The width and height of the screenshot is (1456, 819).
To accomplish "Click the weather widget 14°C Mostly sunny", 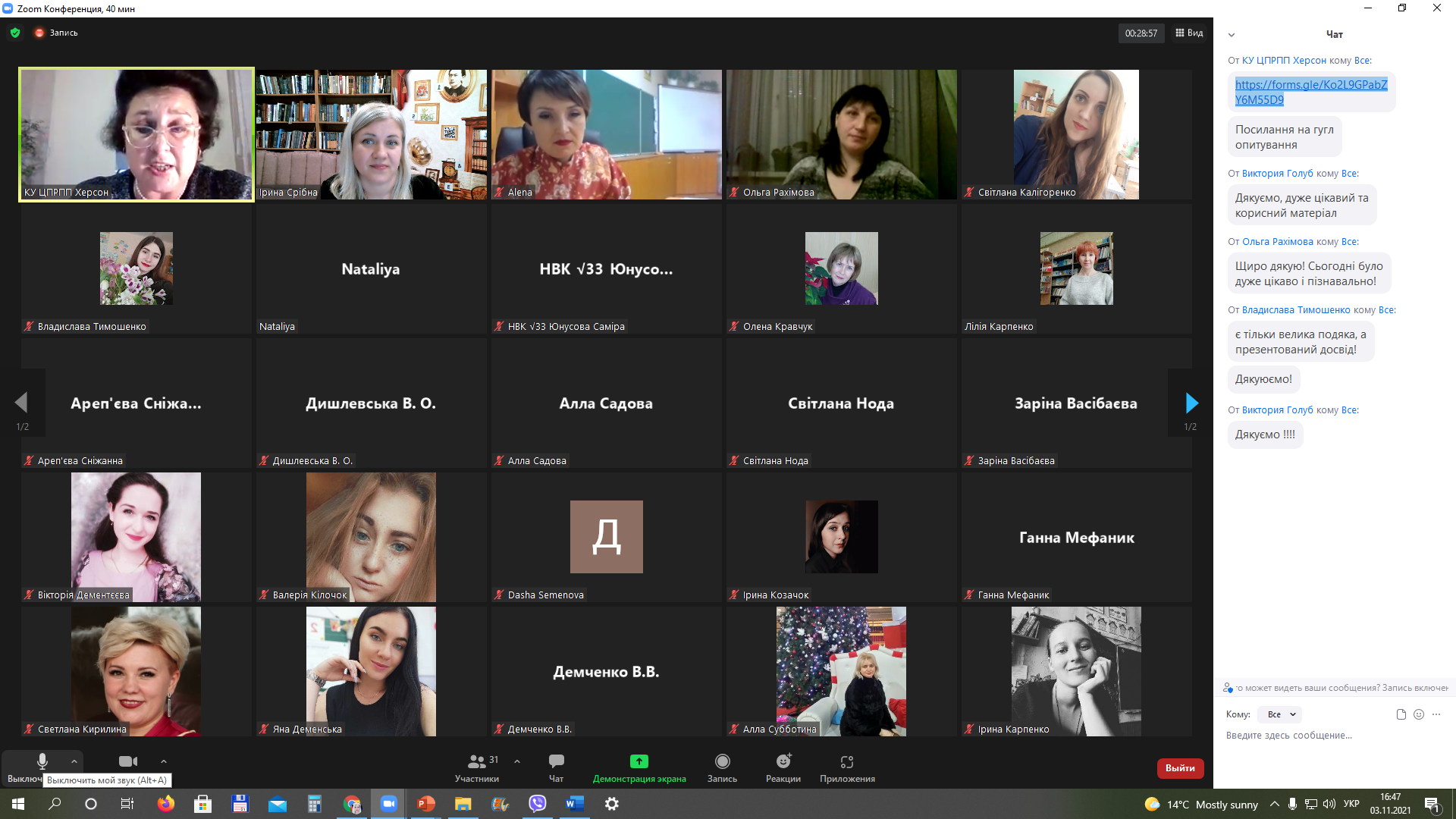I will pos(1201,805).
